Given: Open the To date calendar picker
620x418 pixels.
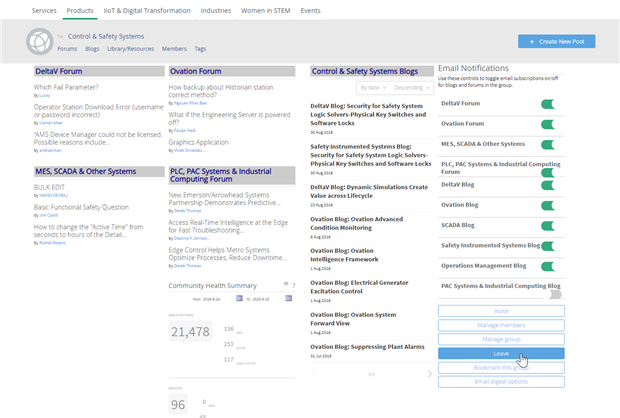Looking at the screenshot, I should 289,298.
